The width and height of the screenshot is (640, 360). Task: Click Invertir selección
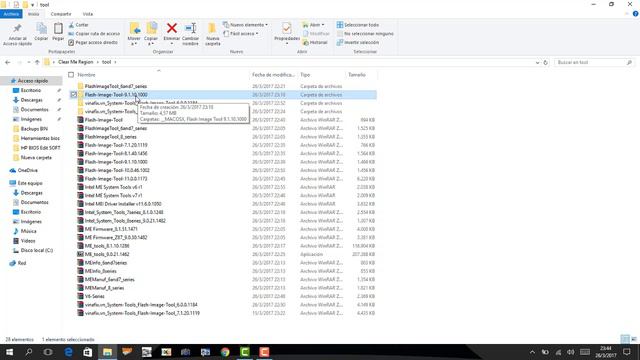click(358, 42)
